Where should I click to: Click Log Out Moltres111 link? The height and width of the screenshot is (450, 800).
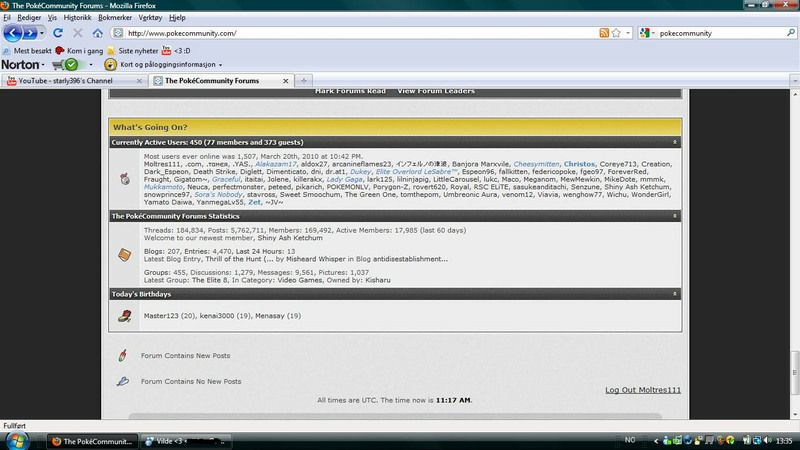tap(643, 390)
